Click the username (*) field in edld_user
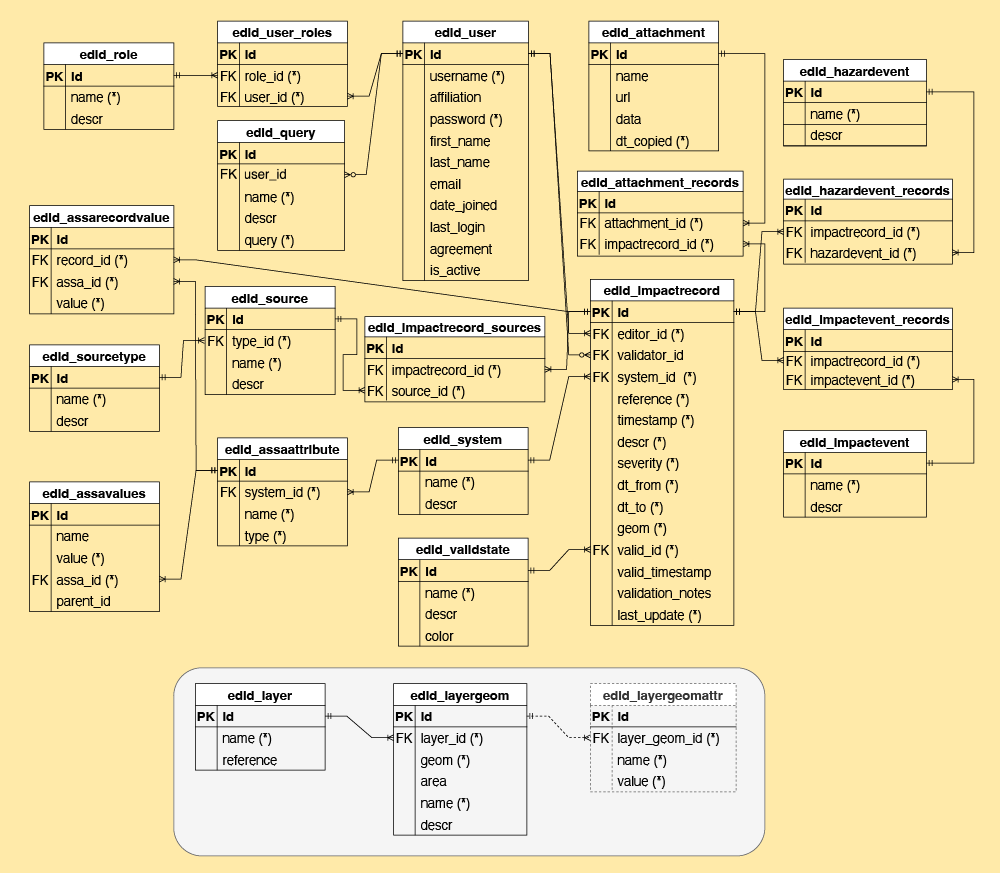 466,76
